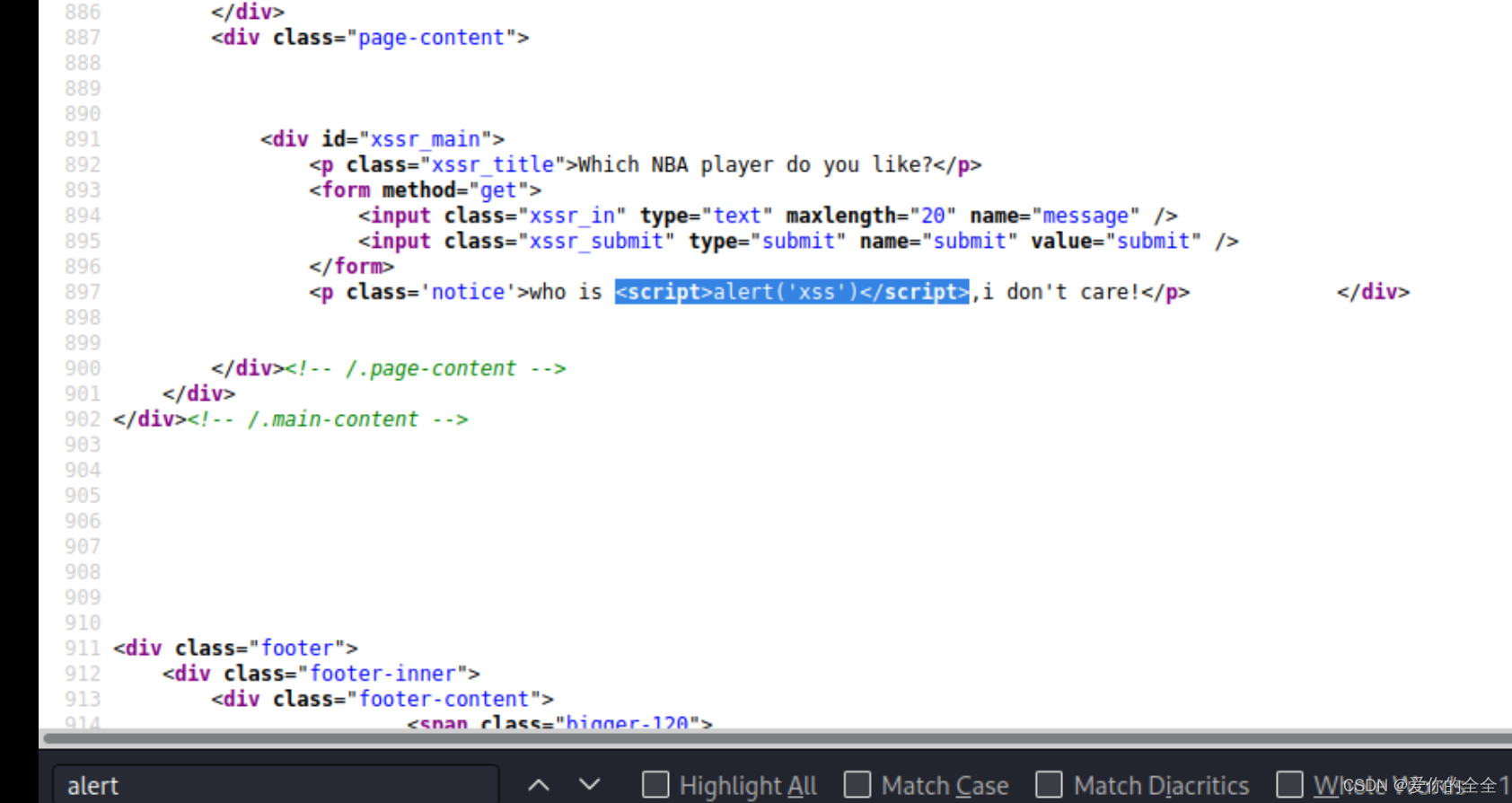
Task: Click the div class="footer" tag on line 911
Action: [x=235, y=649]
